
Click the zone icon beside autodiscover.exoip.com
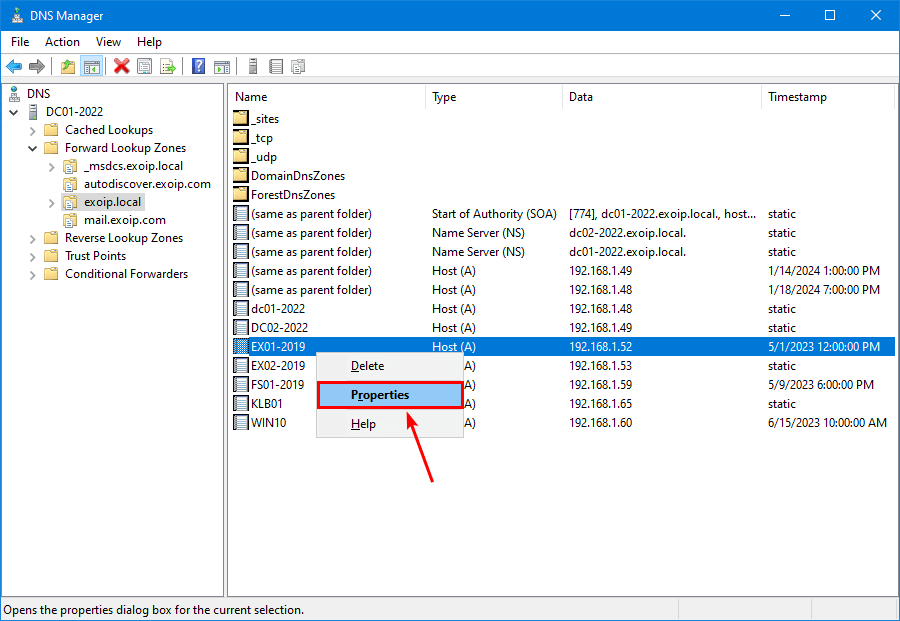click(x=70, y=184)
